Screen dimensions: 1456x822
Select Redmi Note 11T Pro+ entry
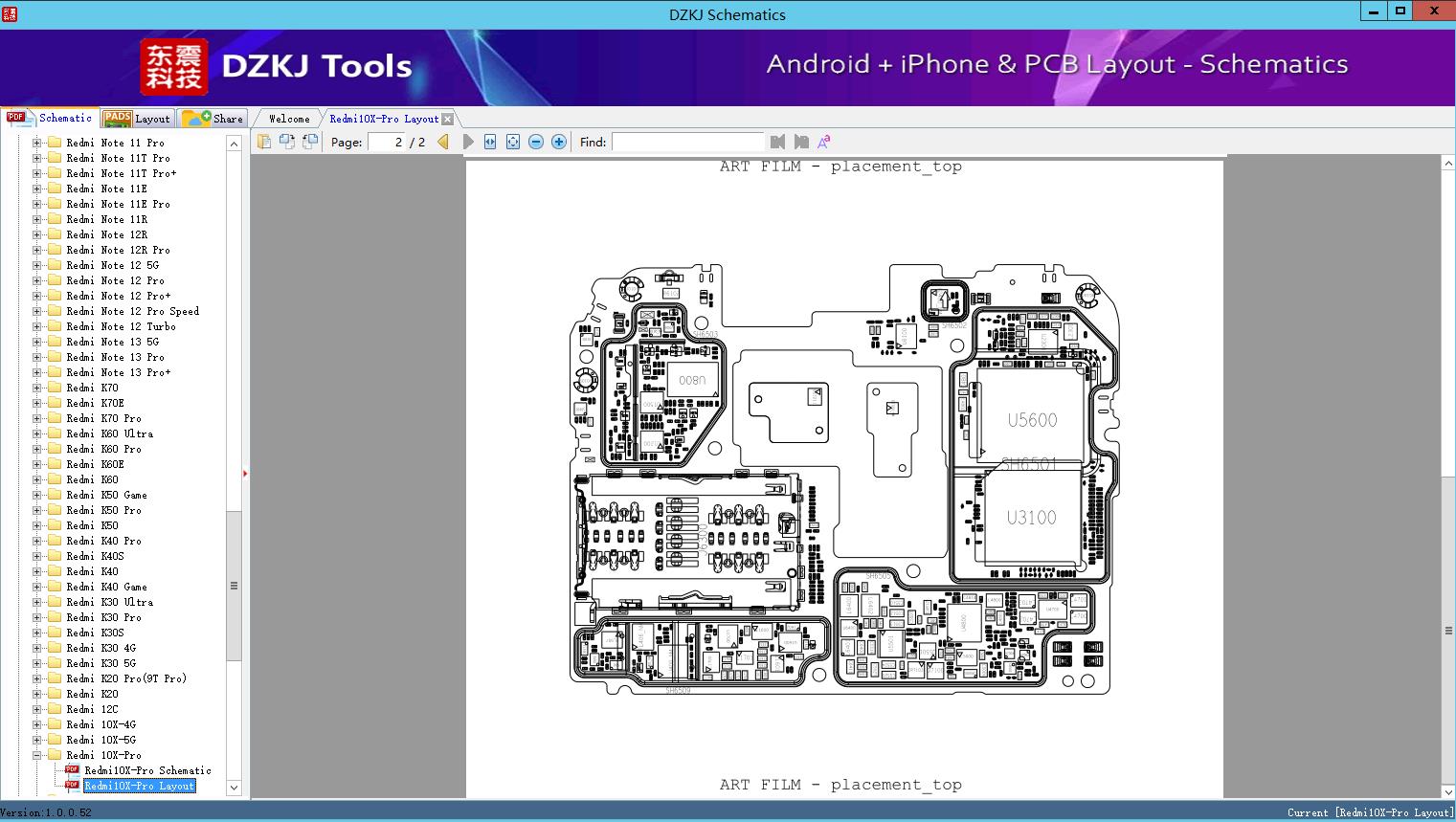[x=122, y=173]
